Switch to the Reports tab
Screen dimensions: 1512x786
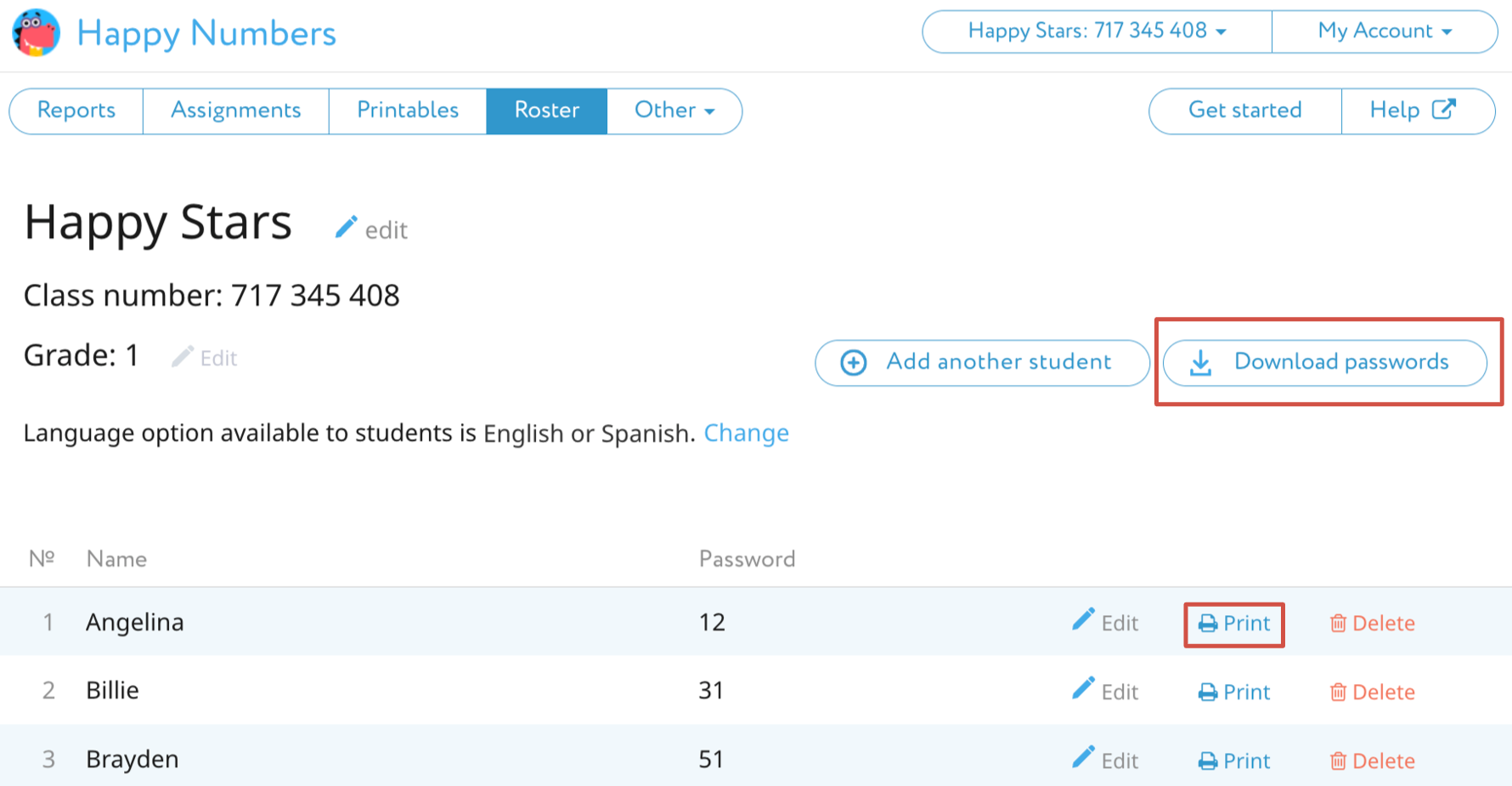tap(76, 110)
